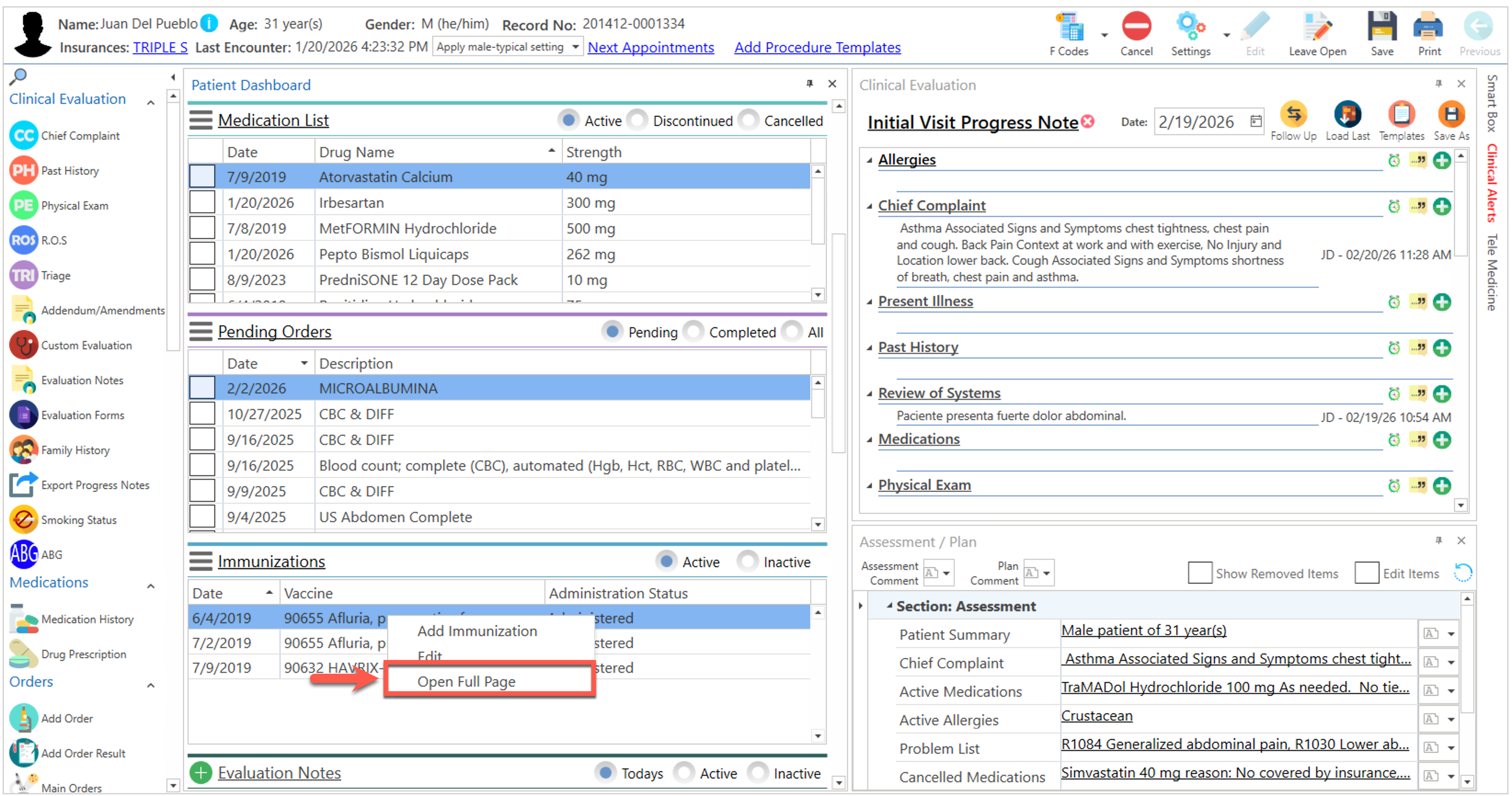Open Smoking Status from sidebar

24,520
